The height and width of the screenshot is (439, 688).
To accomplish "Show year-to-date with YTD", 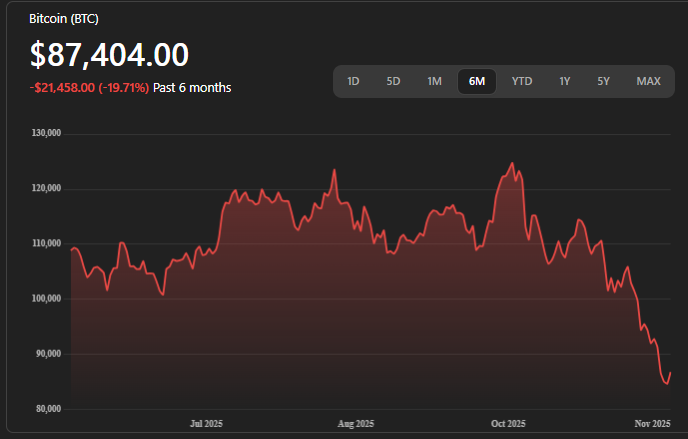I will (522, 81).
